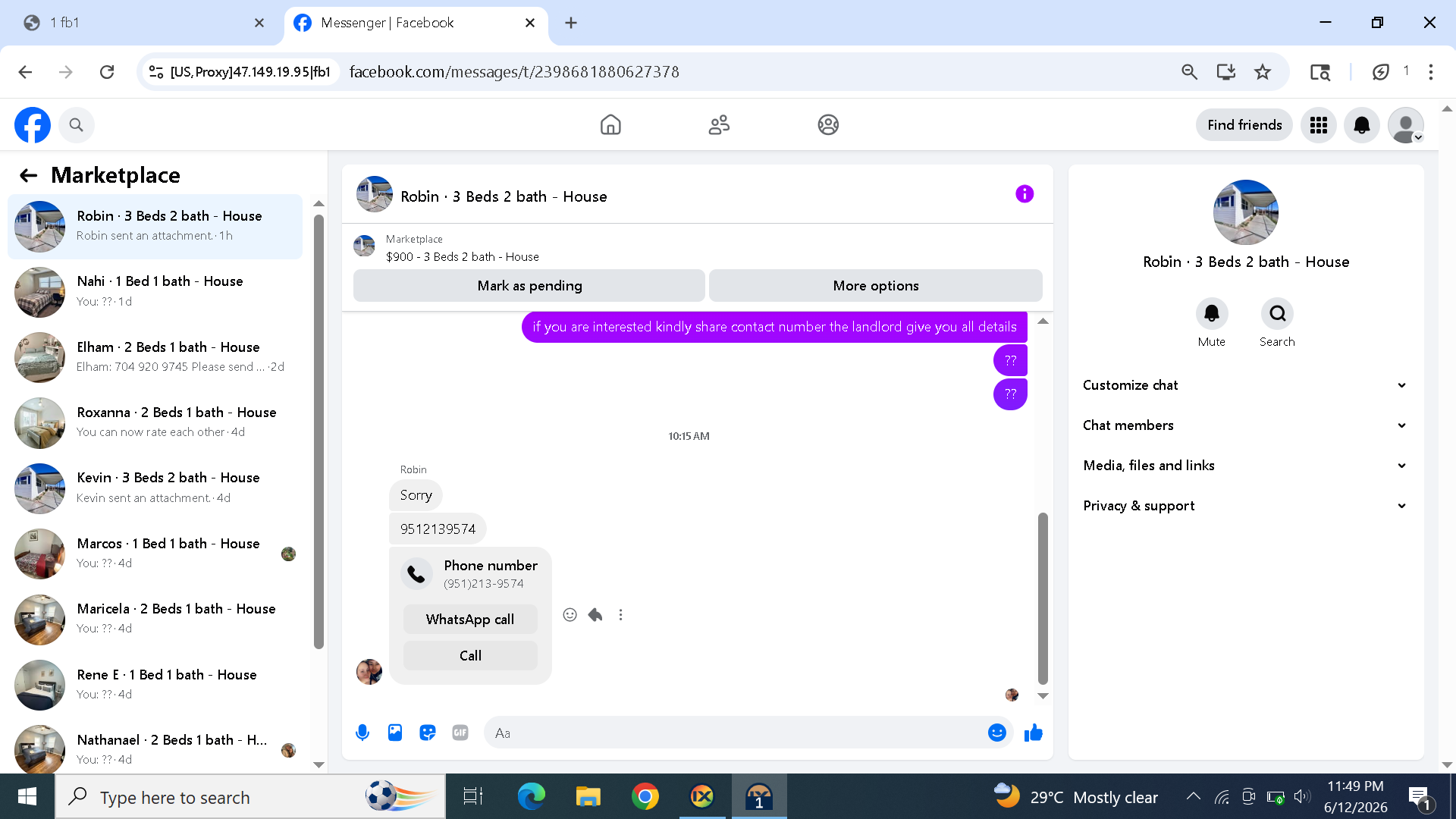Switch to the '1 fb1' tab
1456x819 pixels.
pos(144,24)
